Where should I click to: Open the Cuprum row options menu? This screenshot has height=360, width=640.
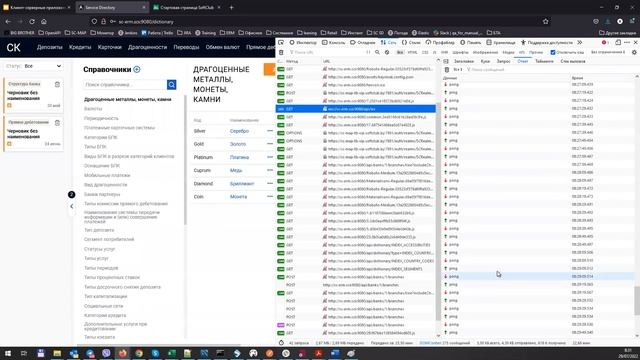[x=270, y=170]
